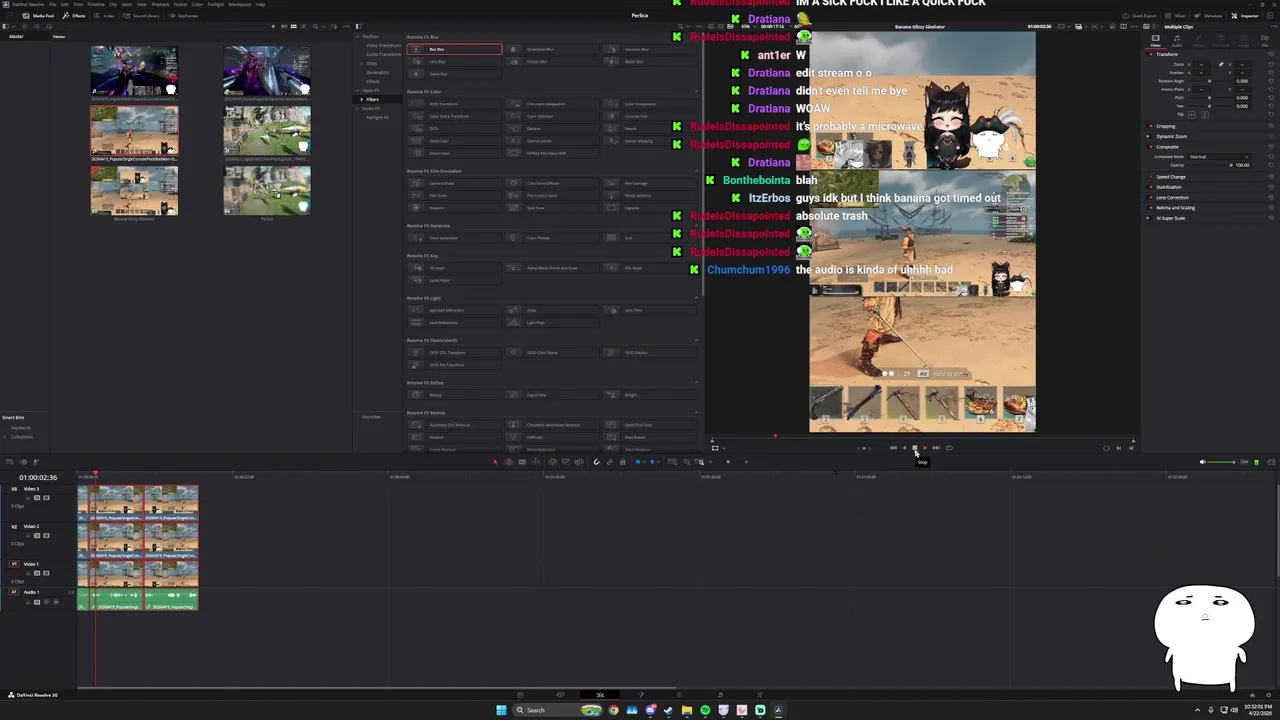Viewport: 1280px width, 720px height.
Task: Toggle the Inspector panel
Action: point(1245,16)
